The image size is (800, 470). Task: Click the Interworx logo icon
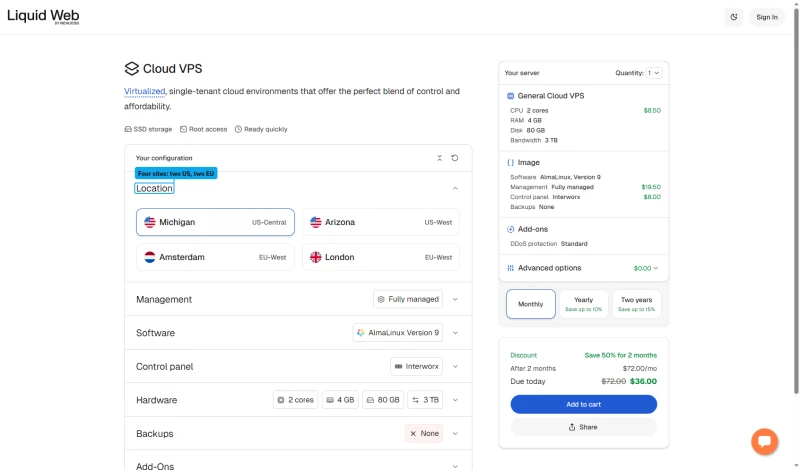tap(398, 366)
